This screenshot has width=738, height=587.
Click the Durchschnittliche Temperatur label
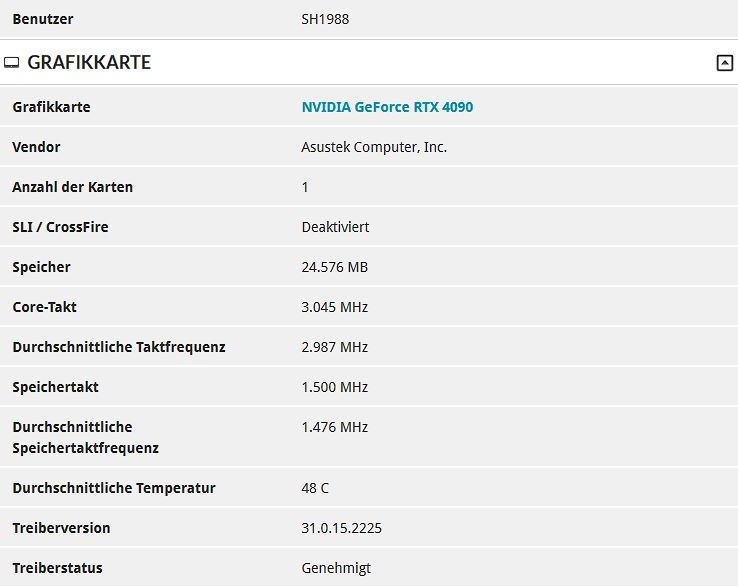point(114,488)
